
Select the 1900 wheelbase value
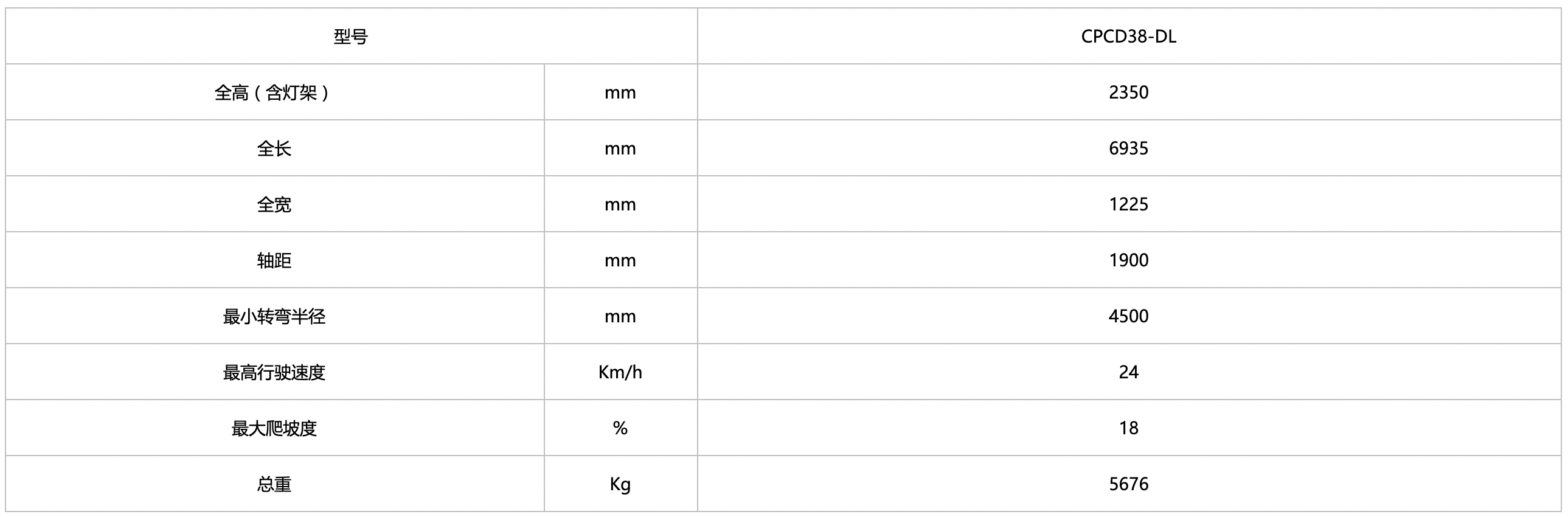(1128, 261)
